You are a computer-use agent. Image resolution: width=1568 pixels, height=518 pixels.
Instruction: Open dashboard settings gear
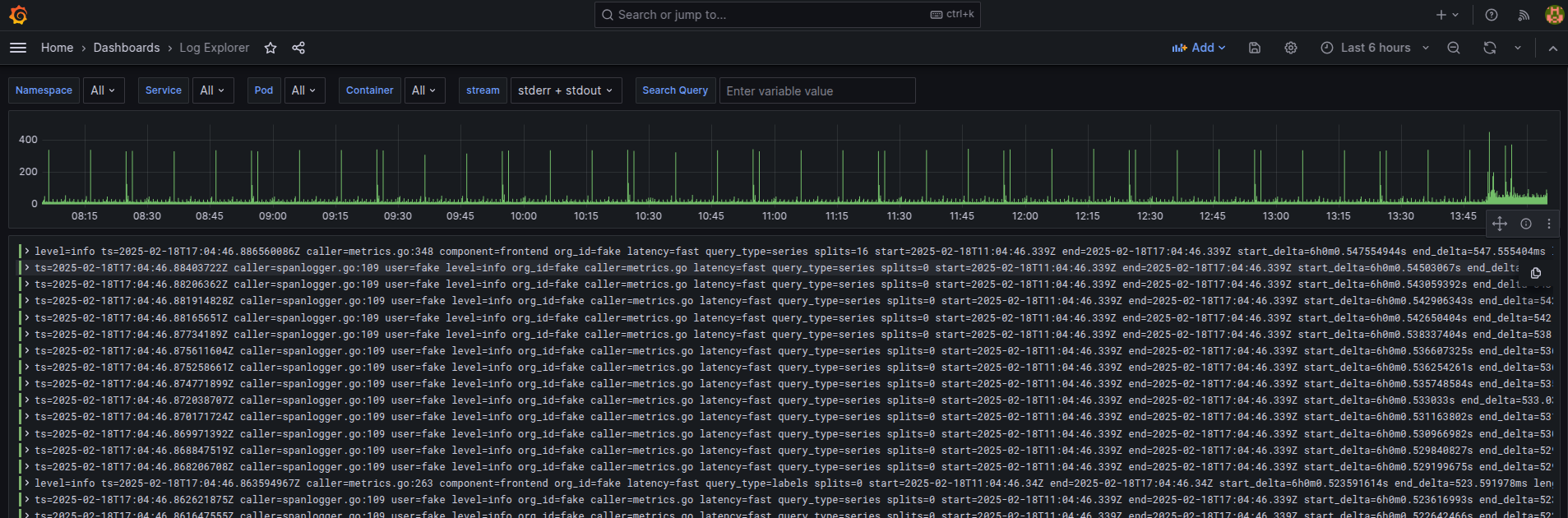[1291, 48]
